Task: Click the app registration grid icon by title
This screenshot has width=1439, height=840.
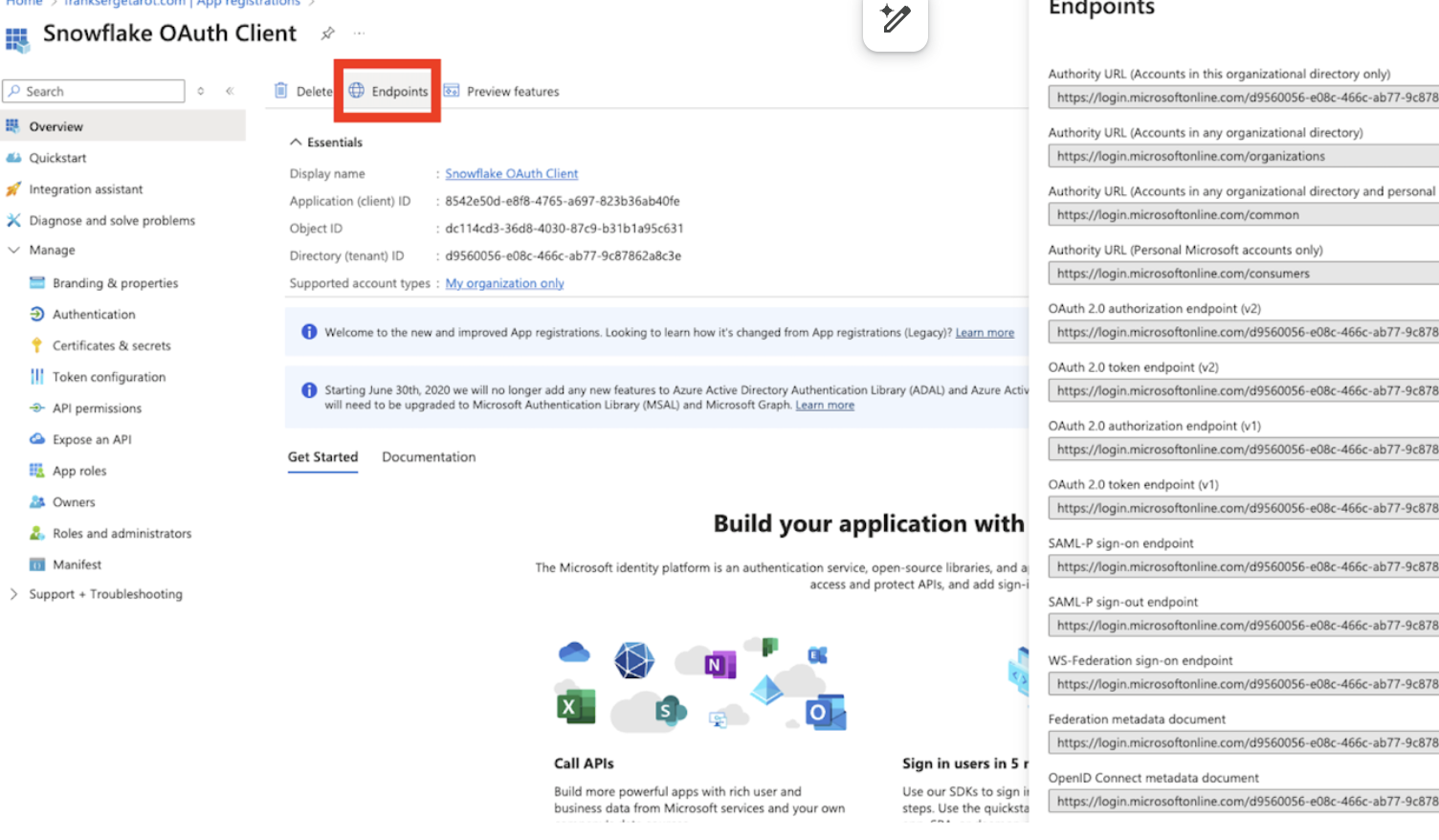Action: (16, 39)
